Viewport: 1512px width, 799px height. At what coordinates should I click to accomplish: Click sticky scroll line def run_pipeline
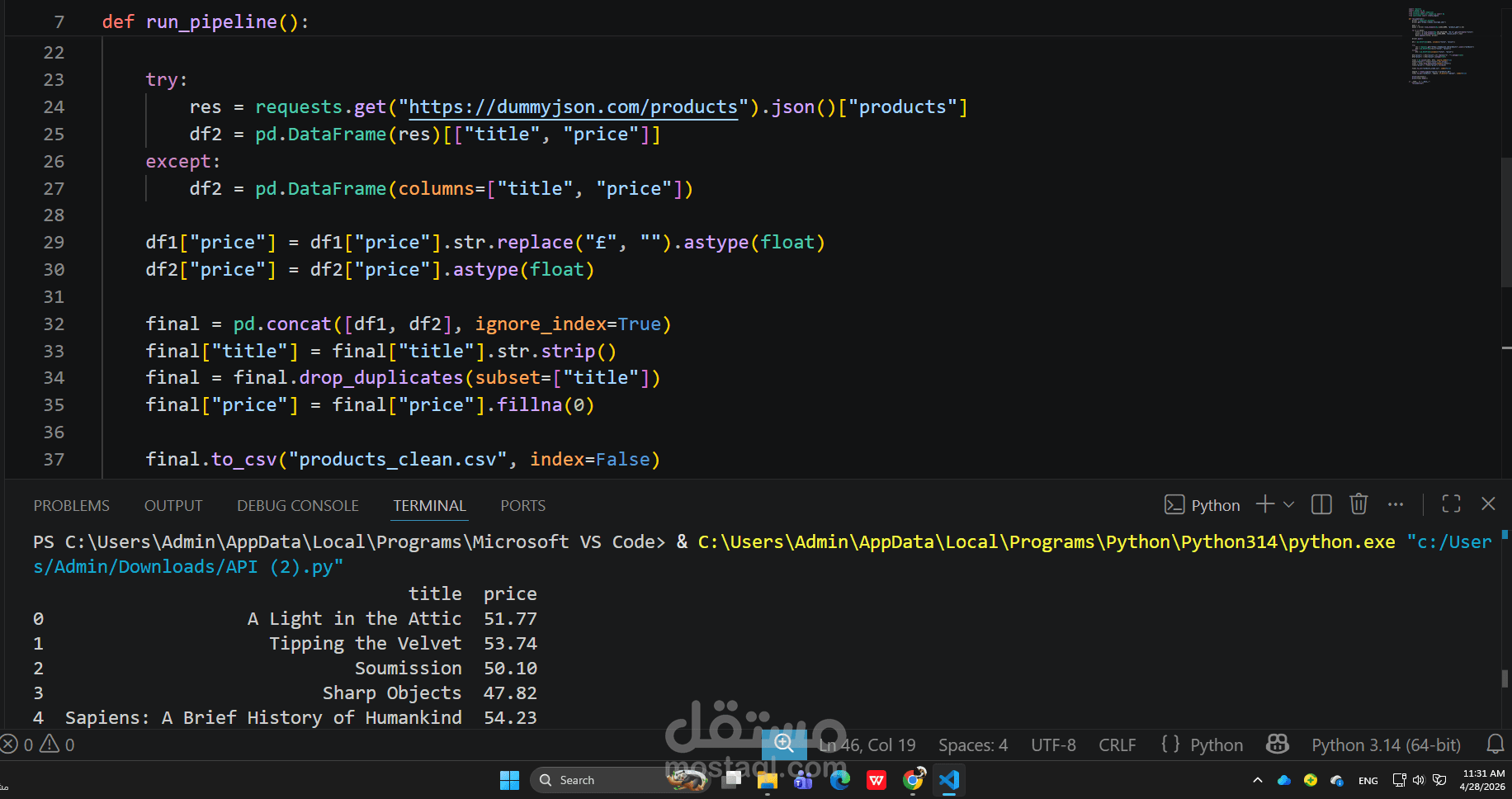tap(205, 22)
